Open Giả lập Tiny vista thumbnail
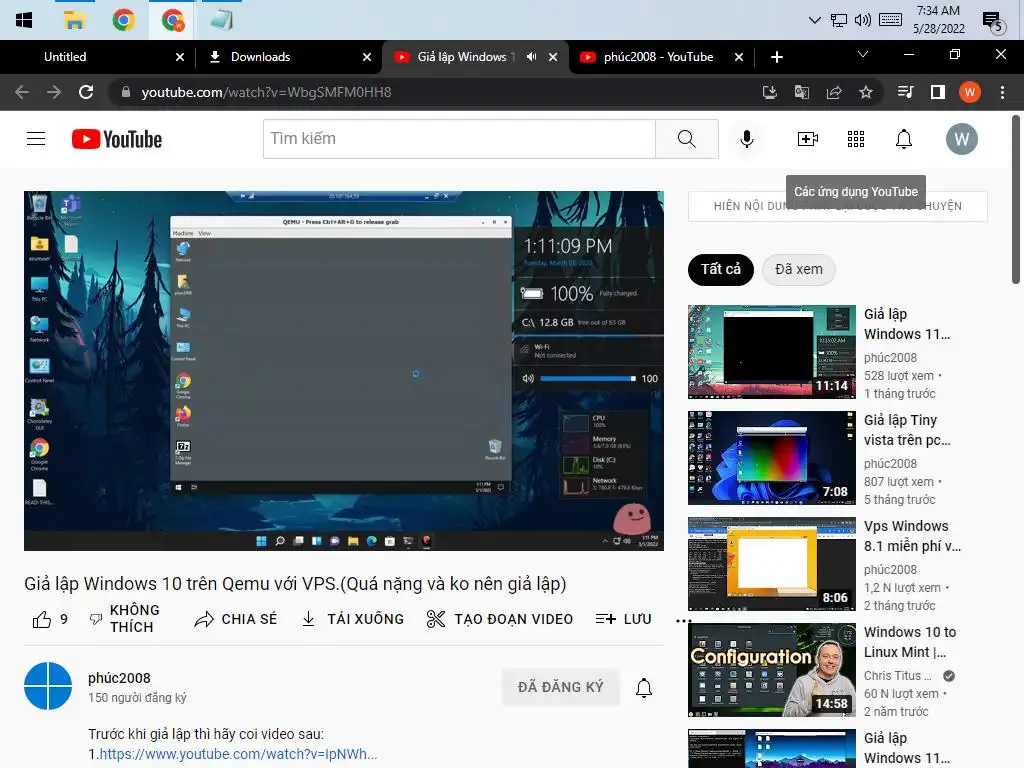The image size is (1024, 768). point(772,458)
